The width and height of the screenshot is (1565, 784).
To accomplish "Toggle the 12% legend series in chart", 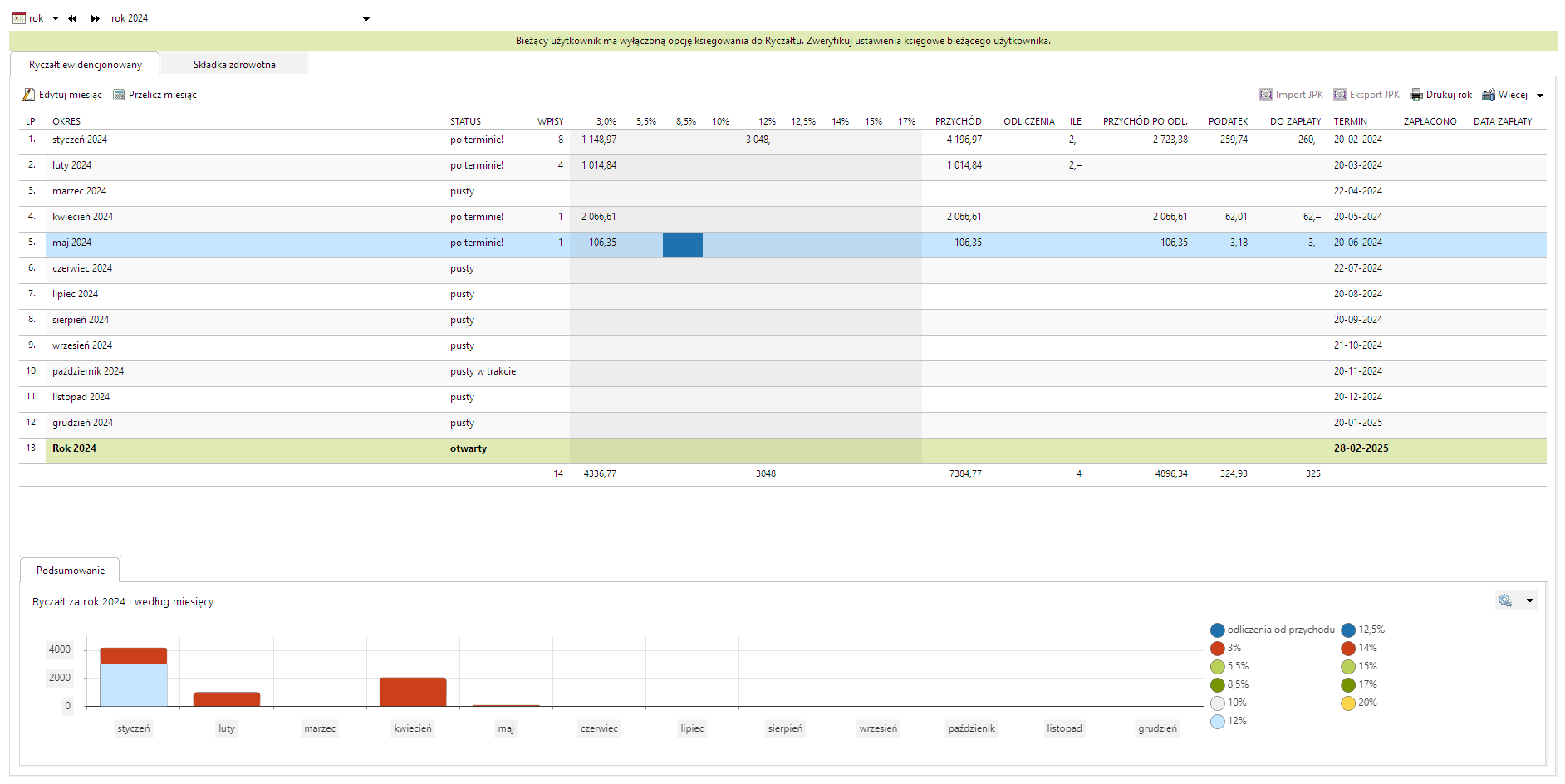I will [x=1218, y=722].
